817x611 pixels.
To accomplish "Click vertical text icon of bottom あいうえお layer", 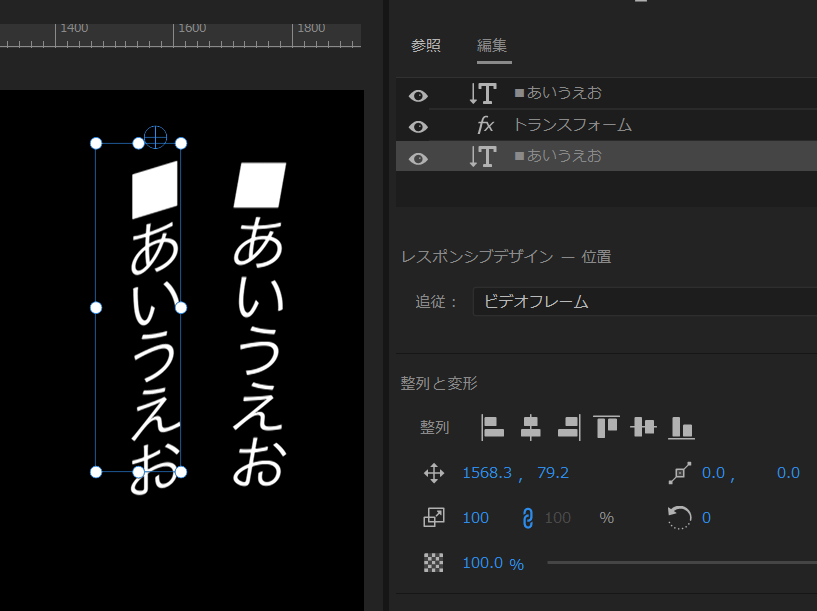I will [x=482, y=156].
